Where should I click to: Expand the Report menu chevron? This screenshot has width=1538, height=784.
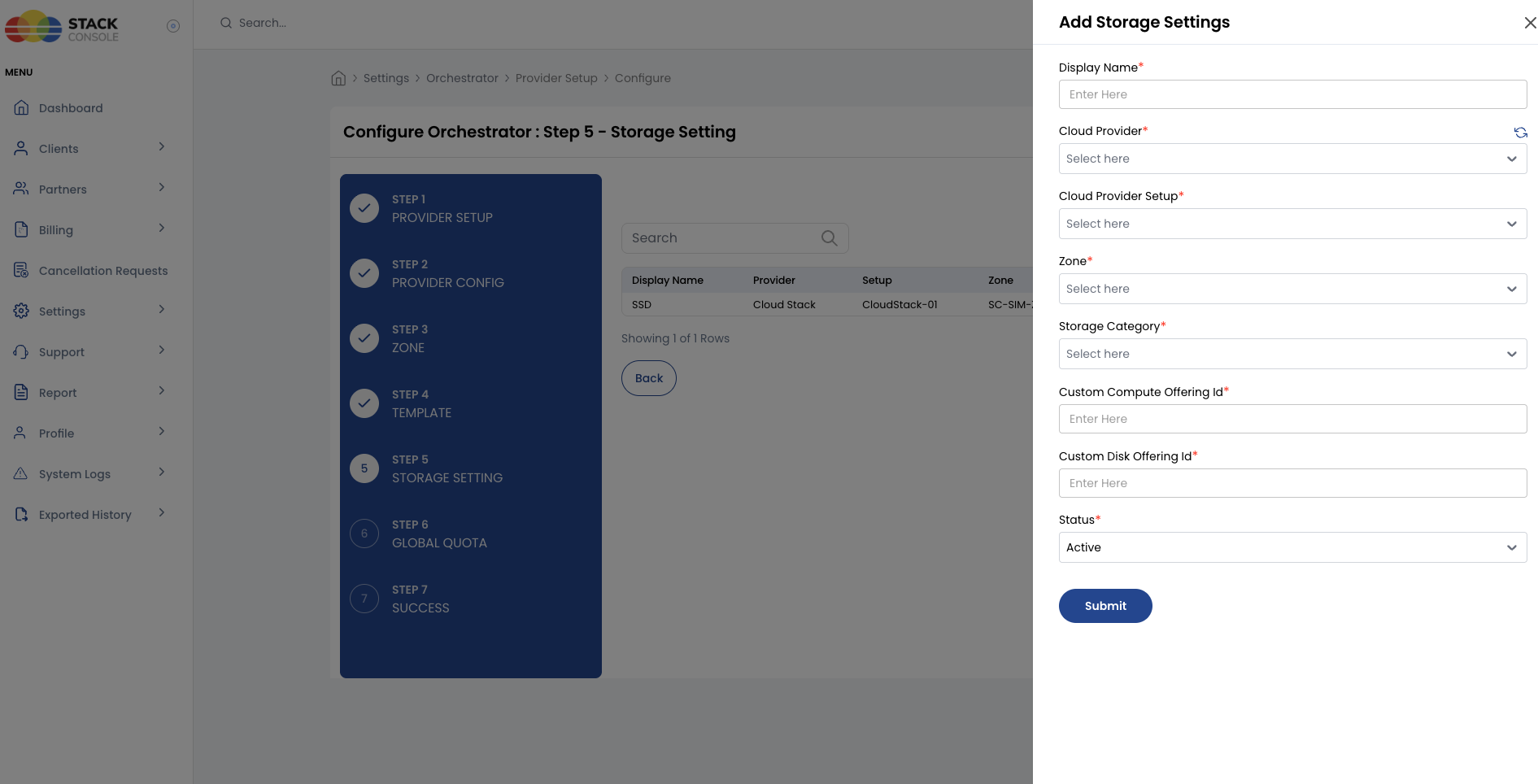pos(162,391)
